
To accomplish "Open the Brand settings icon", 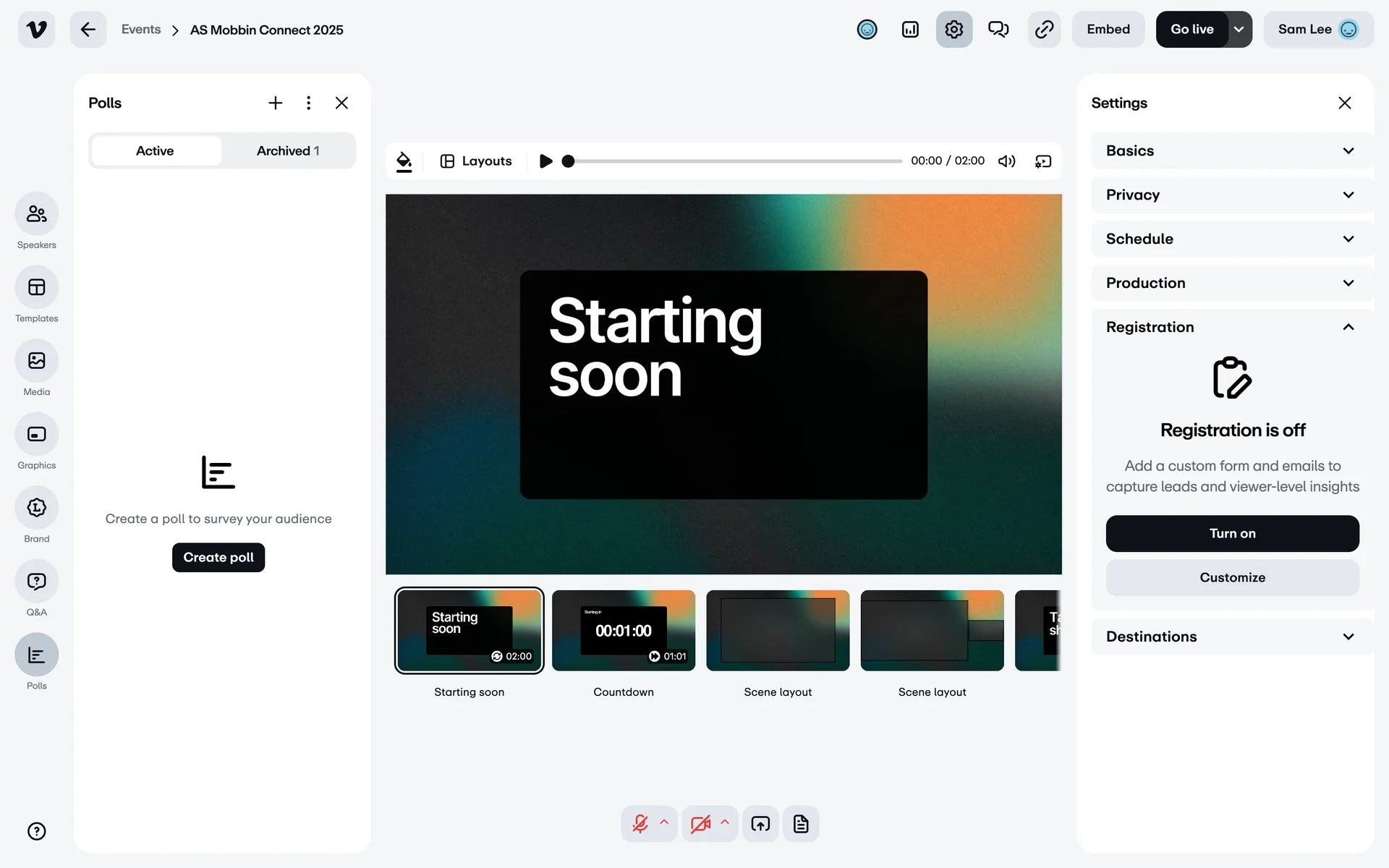I will click(36, 508).
